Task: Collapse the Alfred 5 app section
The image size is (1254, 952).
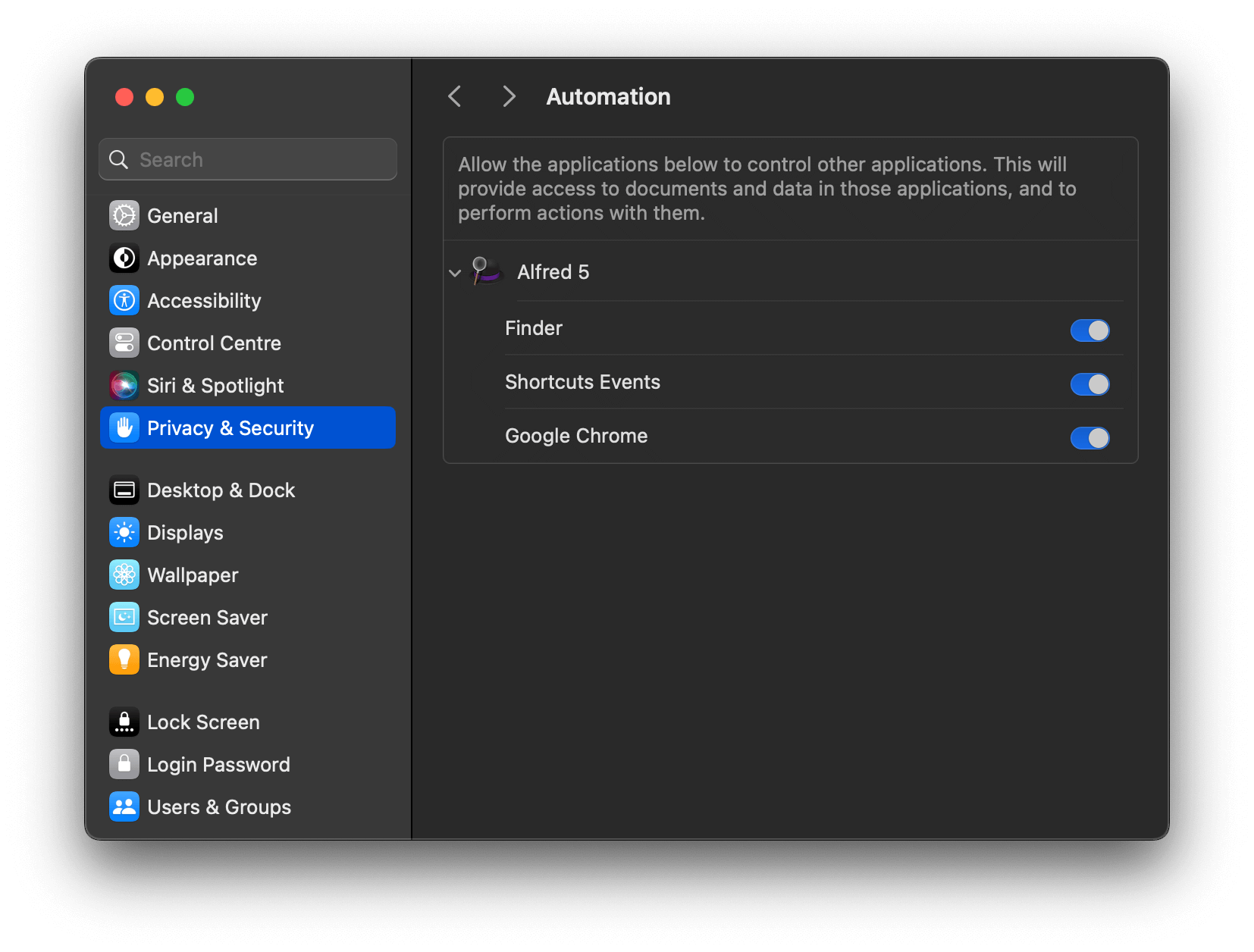Action: tap(455, 273)
